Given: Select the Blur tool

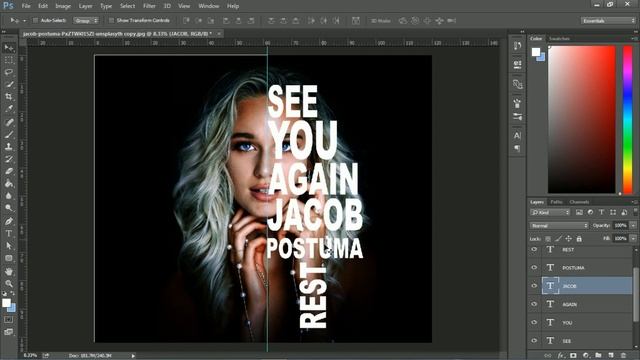Looking at the screenshot, I should (x=9, y=196).
